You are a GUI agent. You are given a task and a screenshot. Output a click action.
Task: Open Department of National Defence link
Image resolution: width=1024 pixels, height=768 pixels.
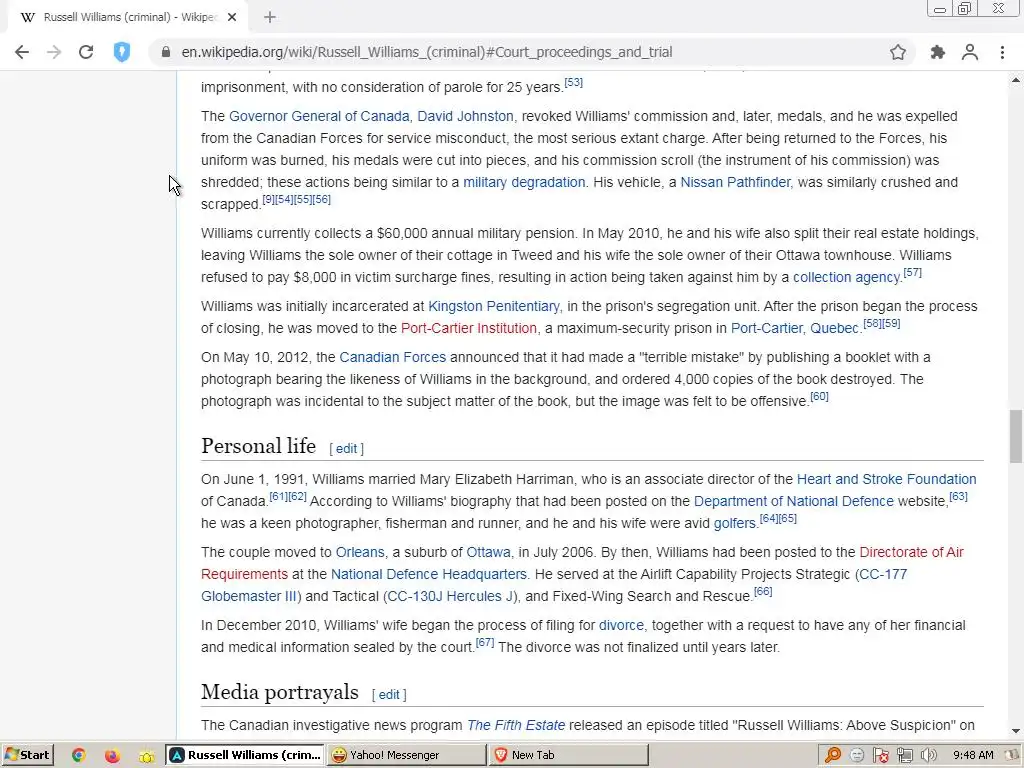click(793, 501)
